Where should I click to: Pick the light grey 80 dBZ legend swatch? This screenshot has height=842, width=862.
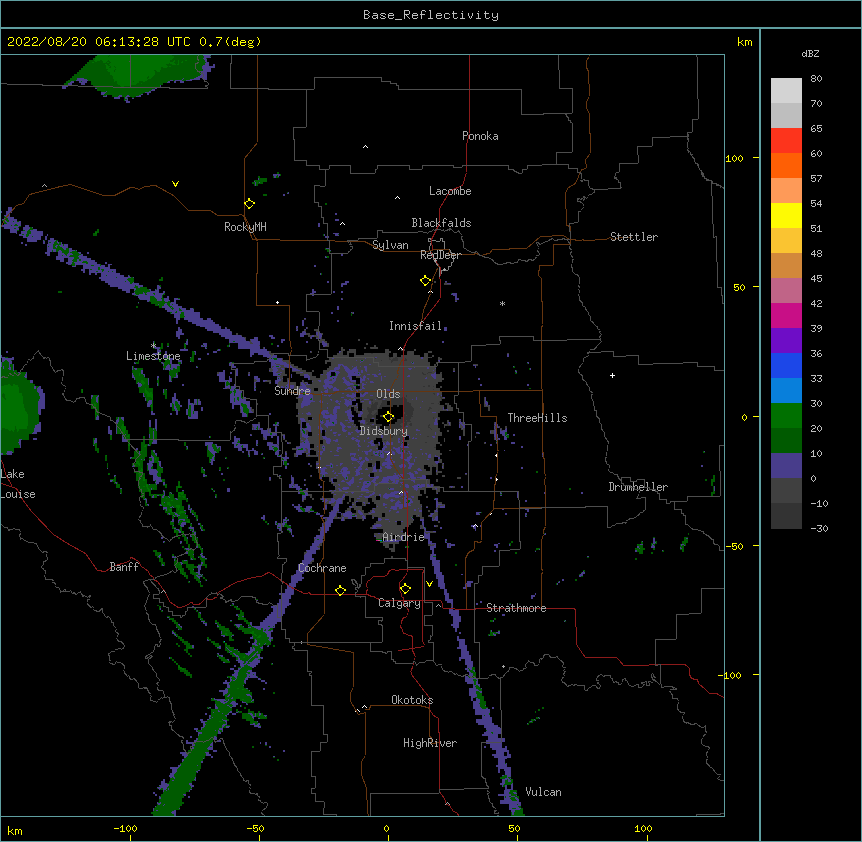pos(786,91)
